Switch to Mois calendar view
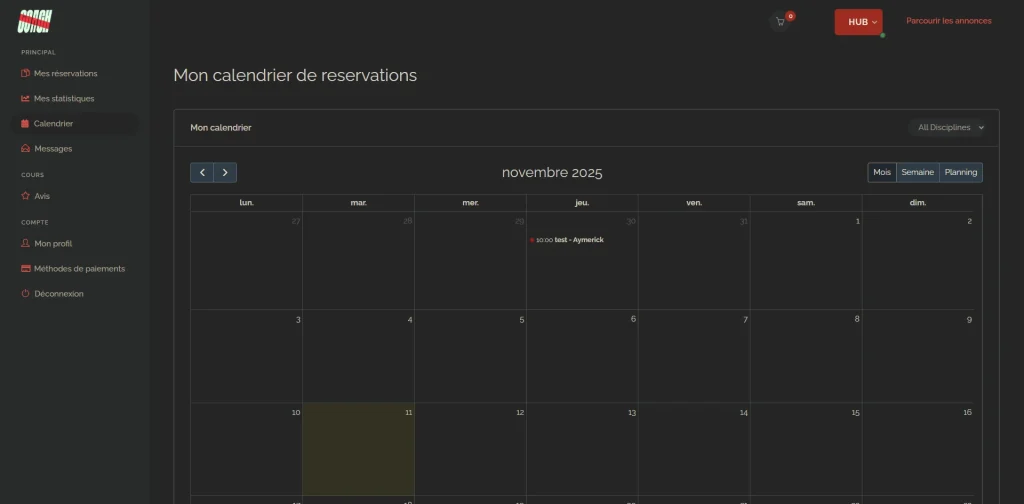The height and width of the screenshot is (504, 1024). coord(882,172)
